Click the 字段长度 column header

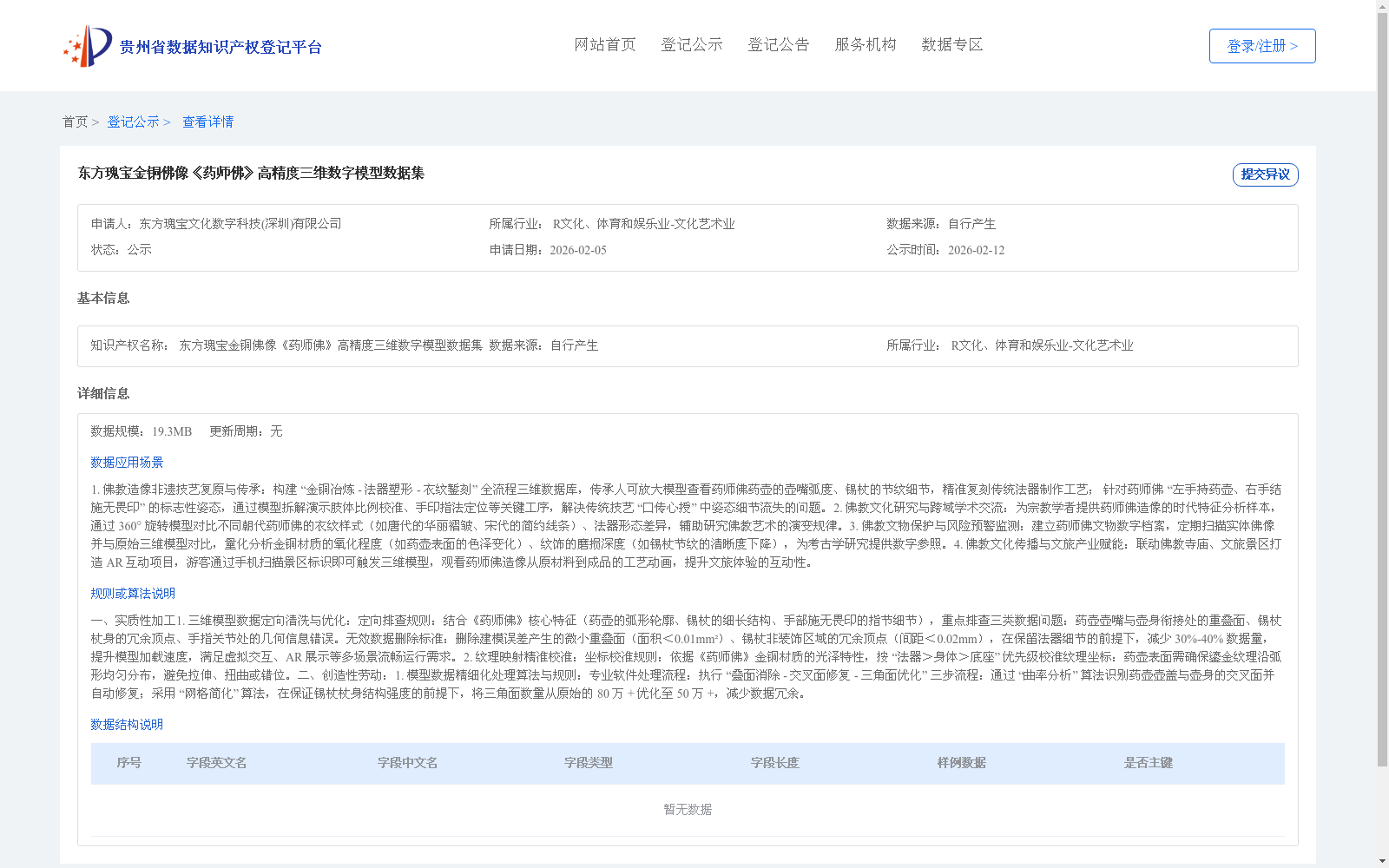[774, 763]
